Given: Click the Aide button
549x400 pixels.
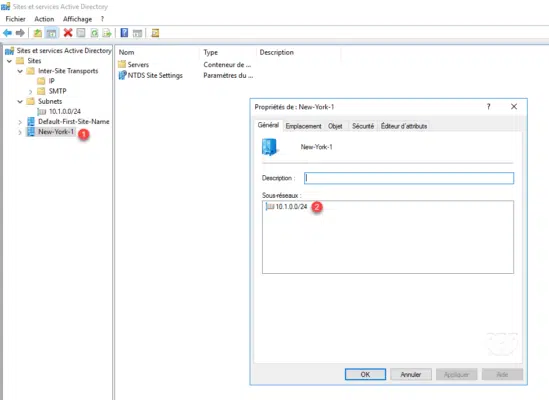Looking at the screenshot, I should coord(502,374).
